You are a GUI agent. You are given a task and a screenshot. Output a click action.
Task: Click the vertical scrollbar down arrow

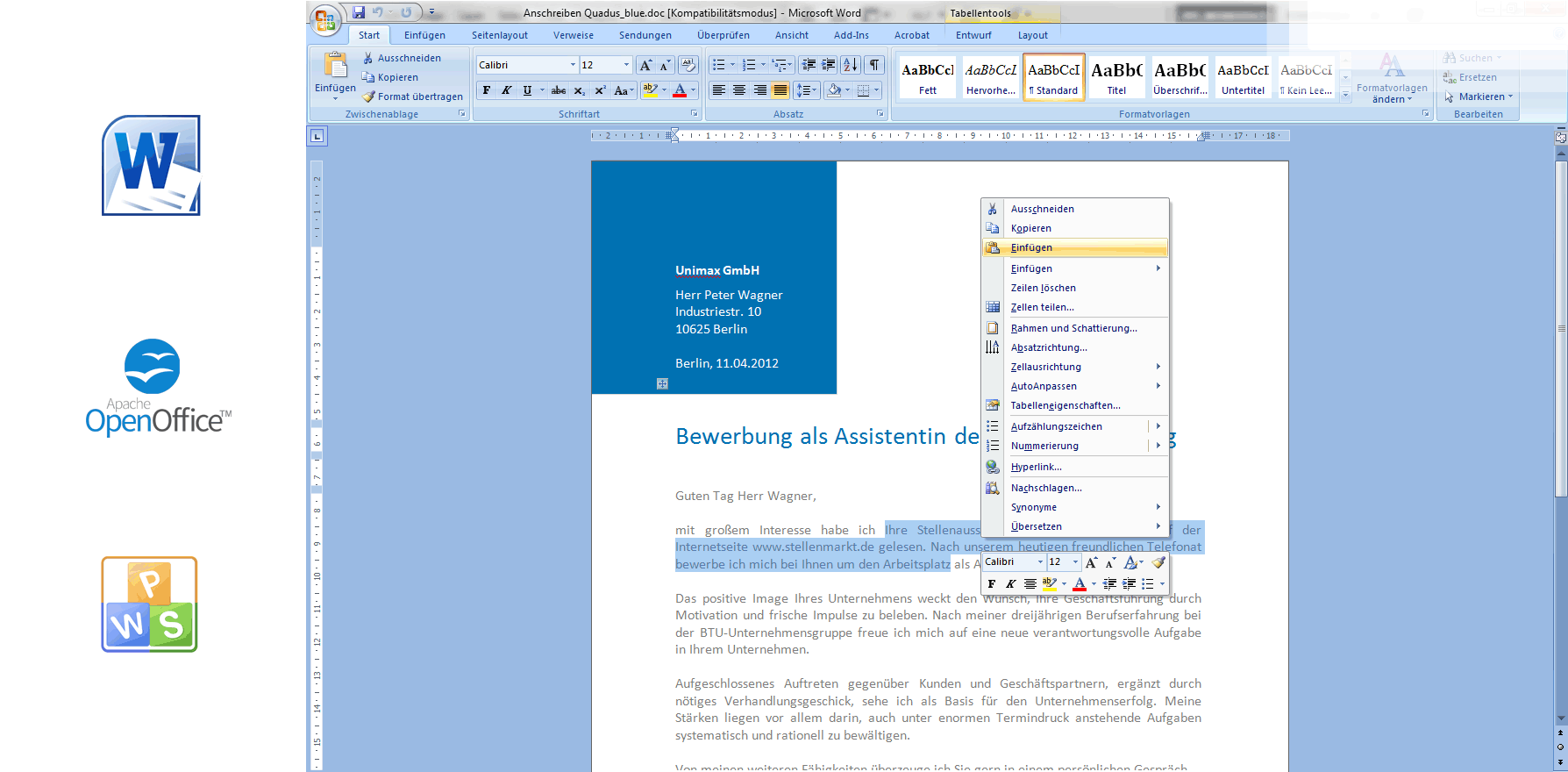[x=1561, y=719]
